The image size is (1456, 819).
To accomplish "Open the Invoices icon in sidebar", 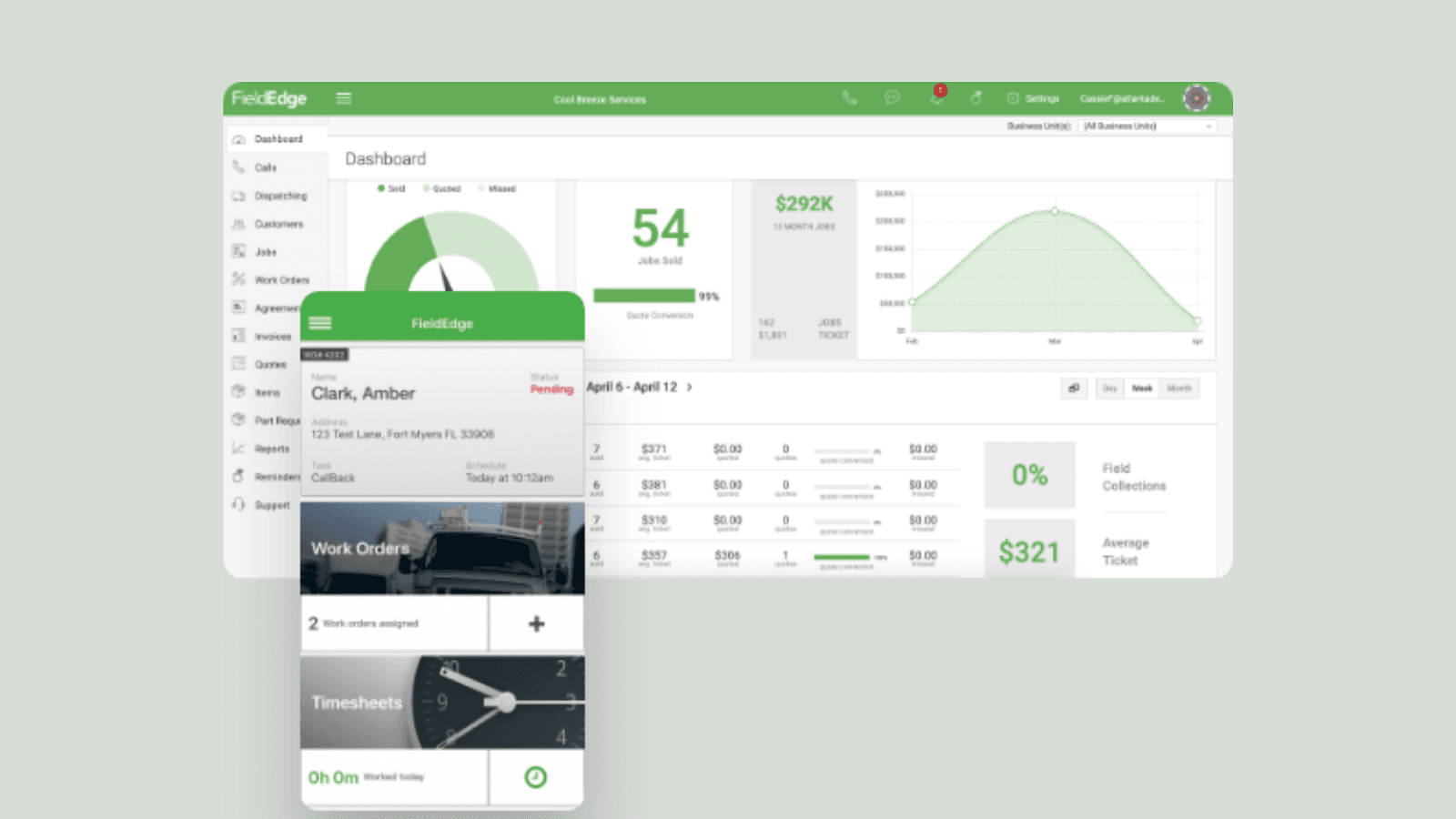I will [238, 336].
